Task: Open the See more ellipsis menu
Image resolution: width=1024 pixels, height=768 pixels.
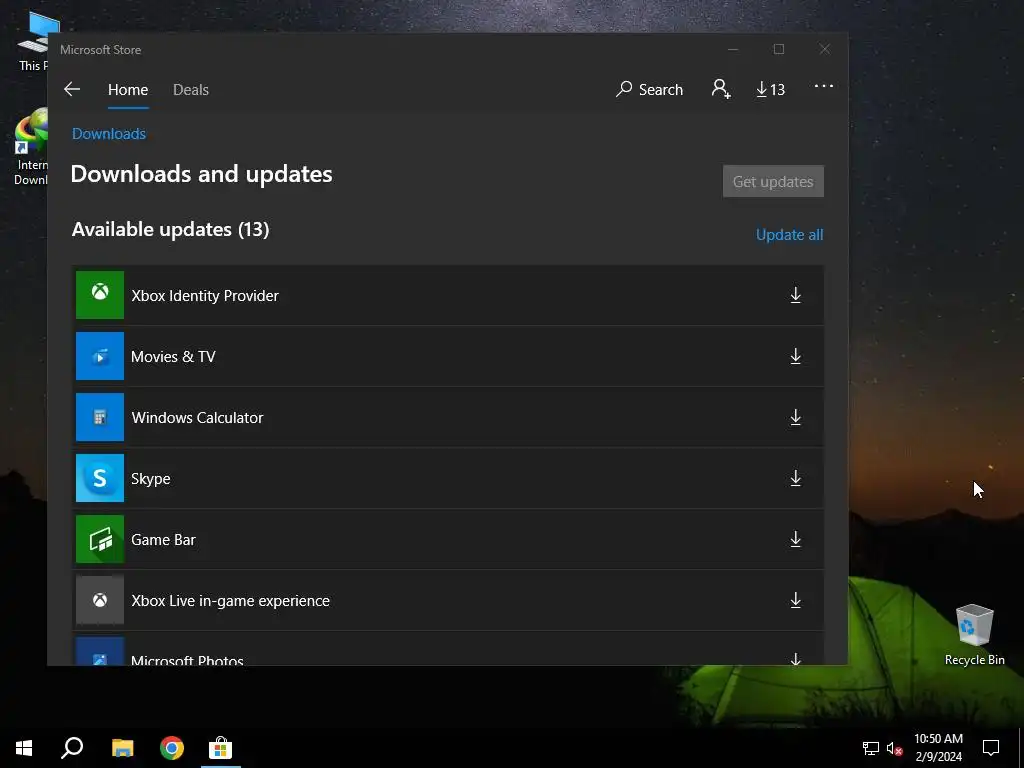Action: pos(824,86)
